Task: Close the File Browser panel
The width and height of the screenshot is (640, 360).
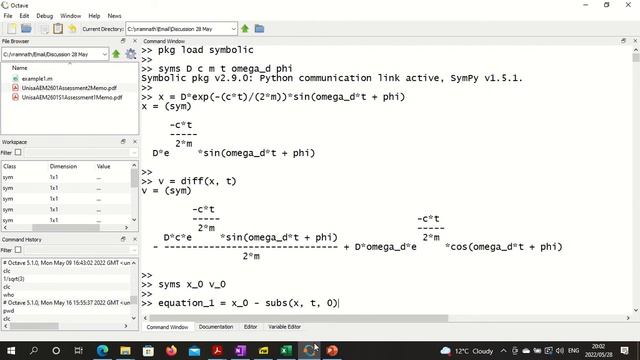Action: [135, 41]
